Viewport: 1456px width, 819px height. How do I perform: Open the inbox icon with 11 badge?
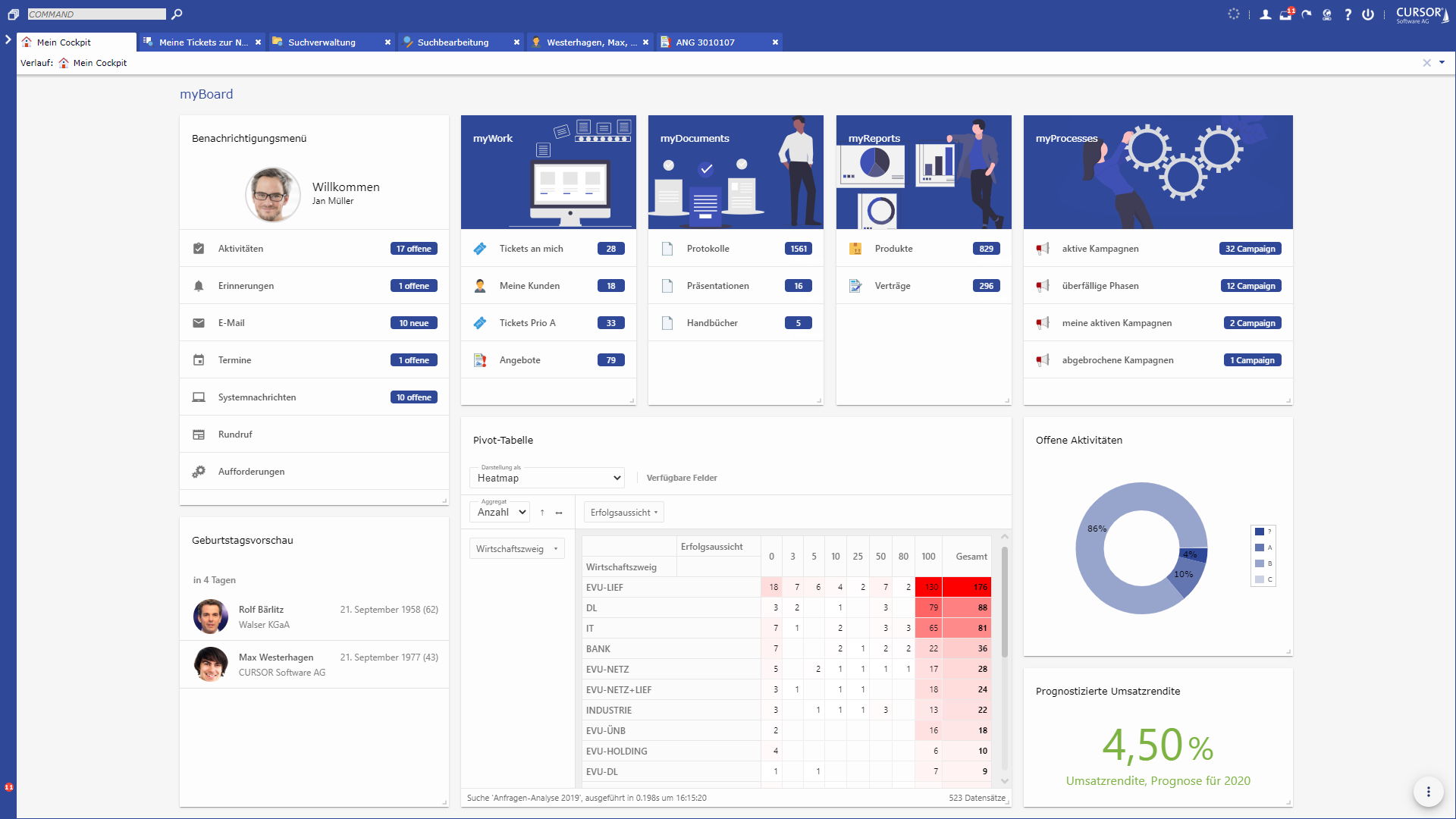coord(1286,14)
